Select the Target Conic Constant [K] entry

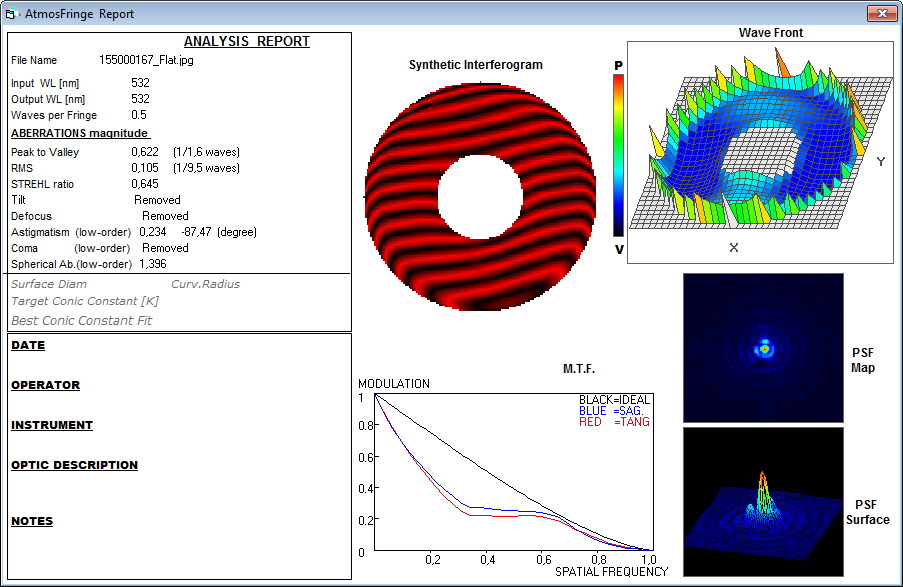[85, 302]
